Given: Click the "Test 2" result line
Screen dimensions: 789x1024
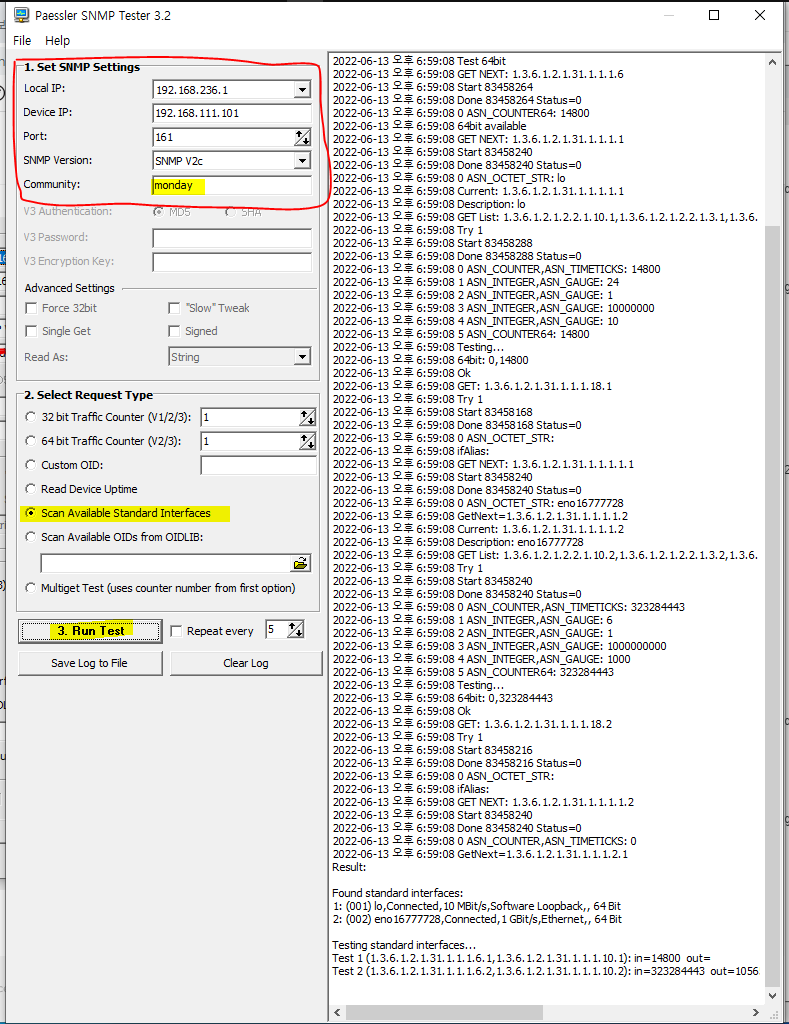Looking at the screenshot, I should [x=545, y=971].
